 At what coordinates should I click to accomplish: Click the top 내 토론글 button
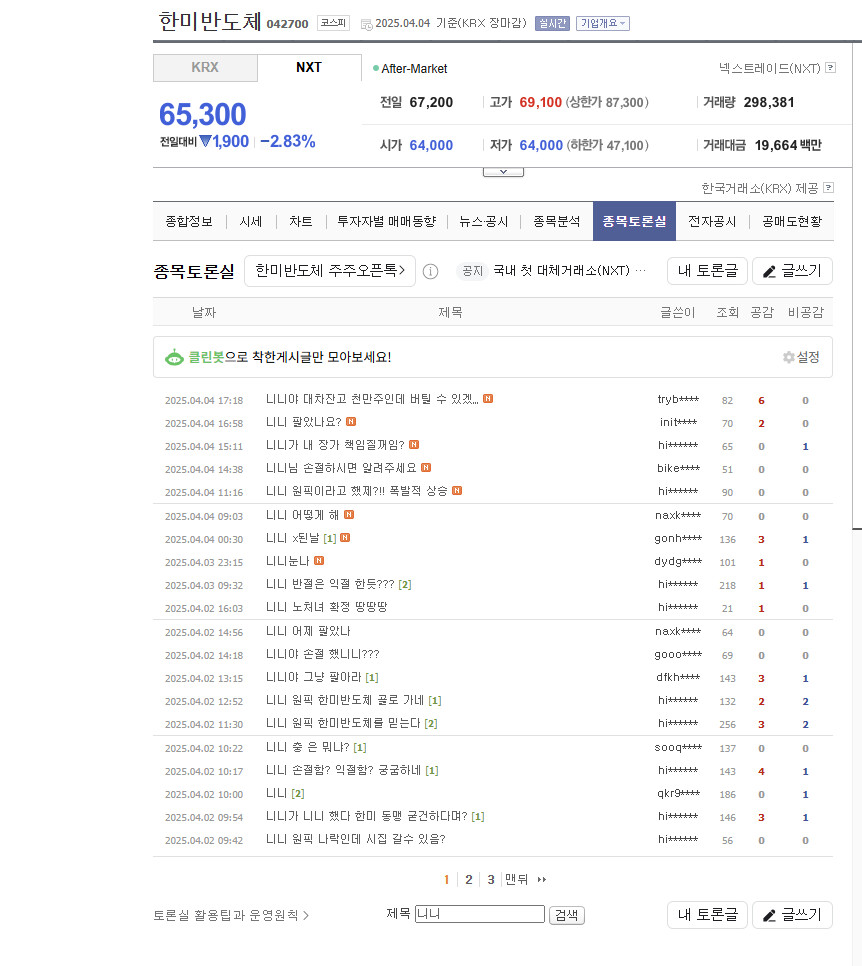(x=707, y=270)
